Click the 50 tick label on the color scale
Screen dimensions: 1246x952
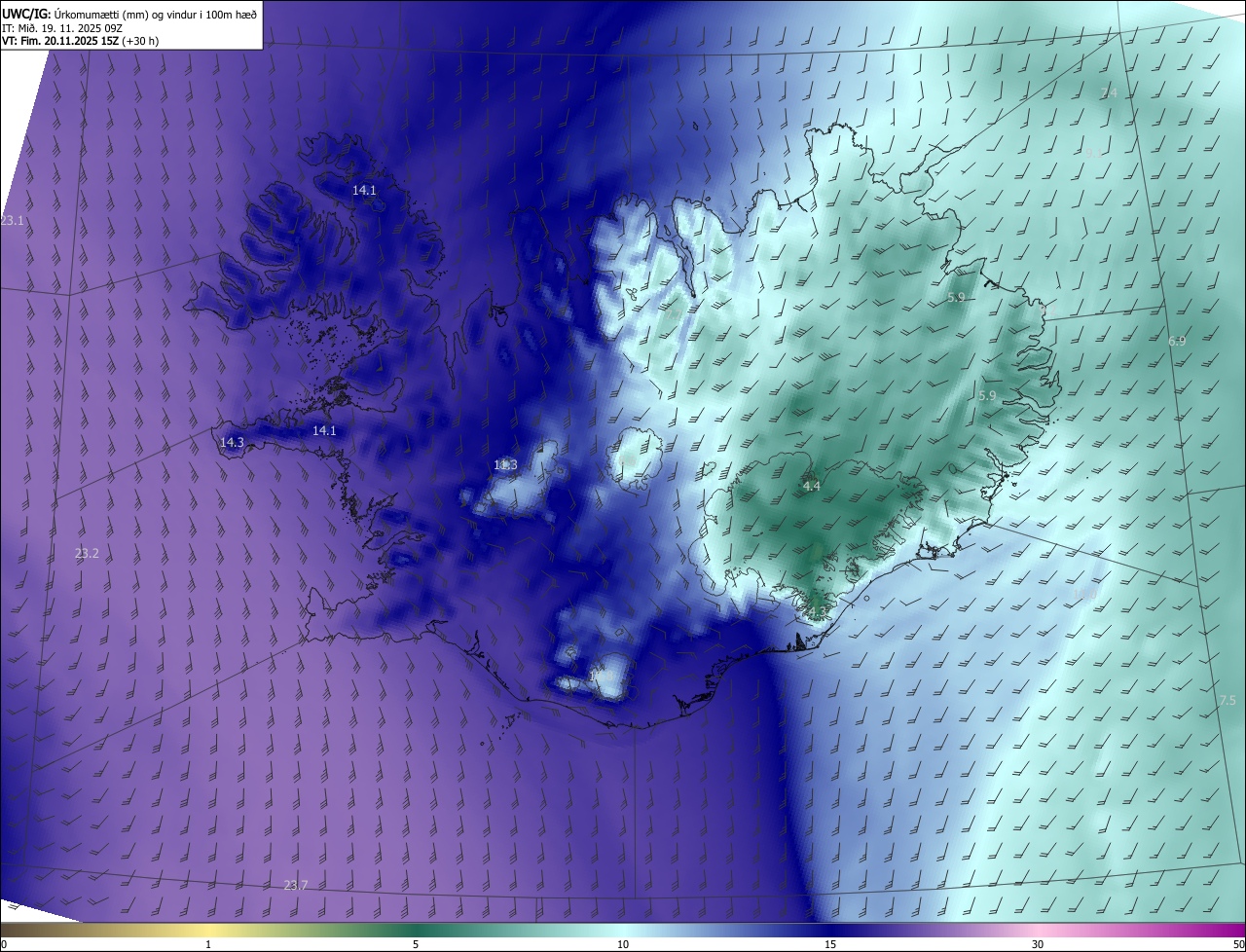(1238, 944)
